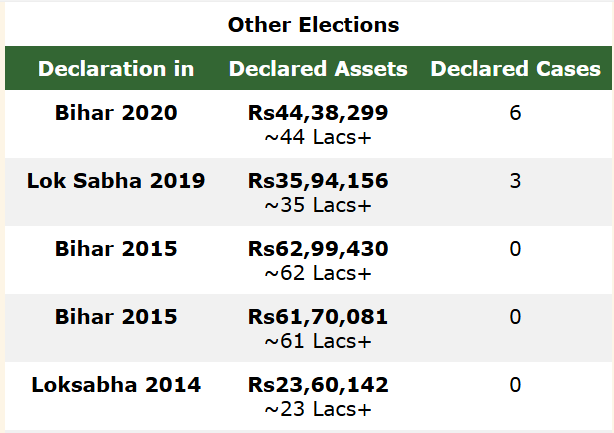Click the 6 declared cases for Bihar 2020
The height and width of the screenshot is (433, 614).
pos(515,113)
